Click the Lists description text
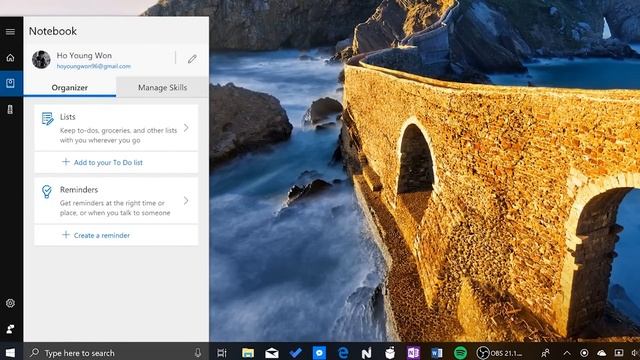The height and width of the screenshot is (360, 640). [x=118, y=135]
